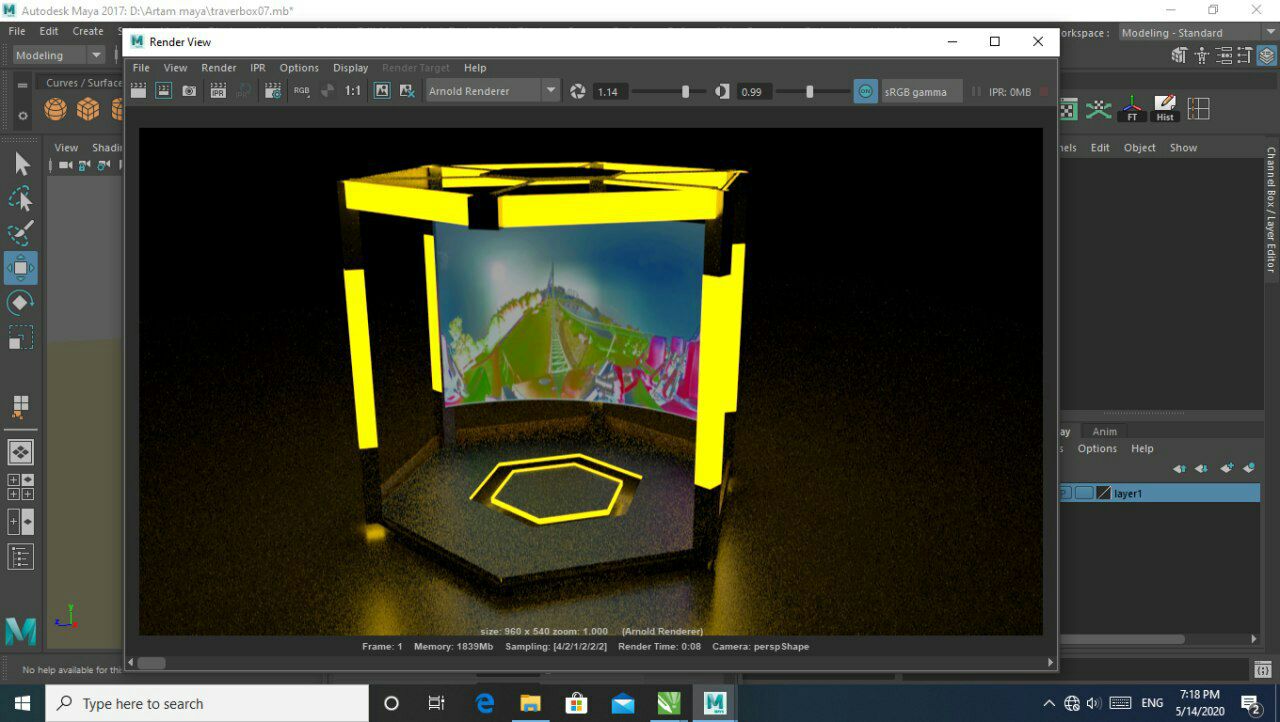The width and height of the screenshot is (1280, 722).
Task: Open Render View File menu
Action: 141,68
